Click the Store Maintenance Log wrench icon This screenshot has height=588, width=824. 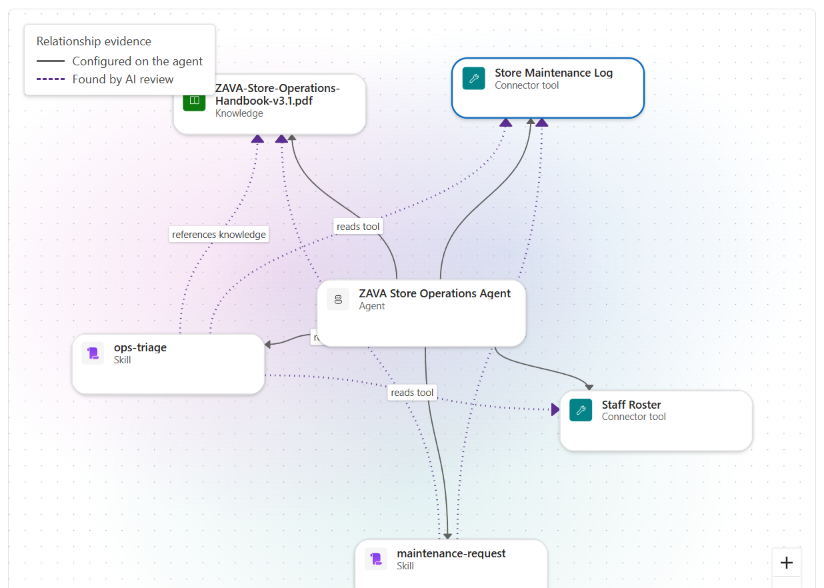tap(473, 79)
